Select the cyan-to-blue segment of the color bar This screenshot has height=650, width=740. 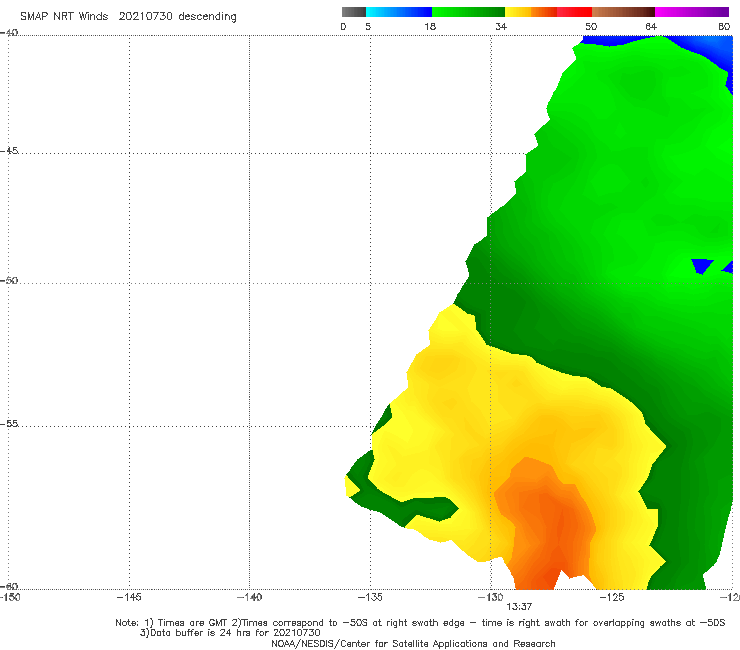pos(399,12)
